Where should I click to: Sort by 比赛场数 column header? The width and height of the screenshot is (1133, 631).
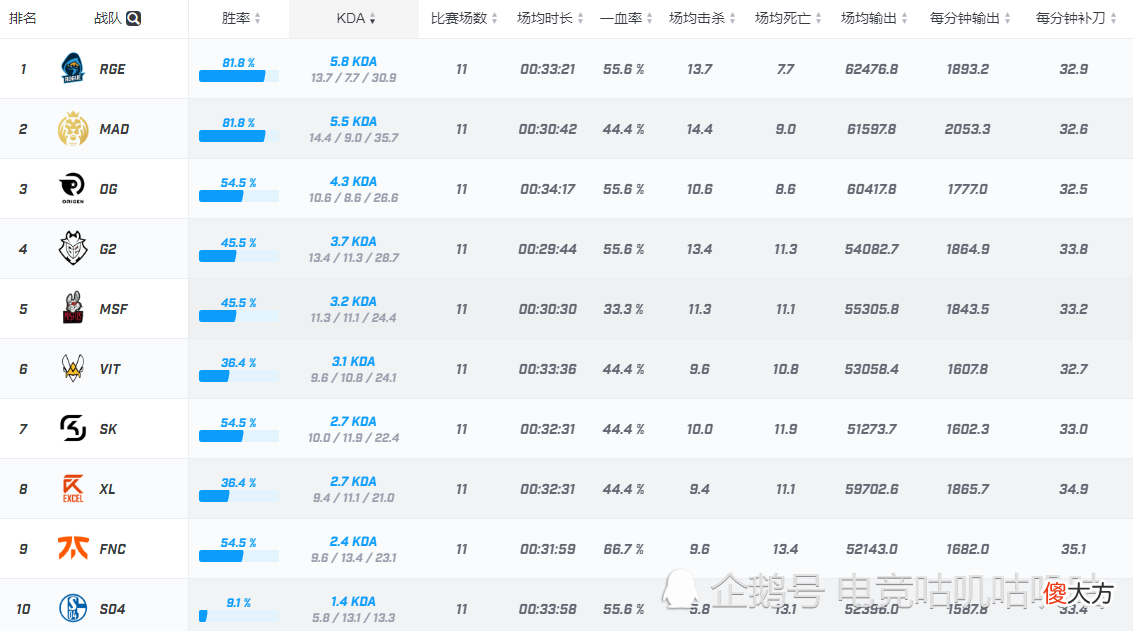[x=464, y=18]
